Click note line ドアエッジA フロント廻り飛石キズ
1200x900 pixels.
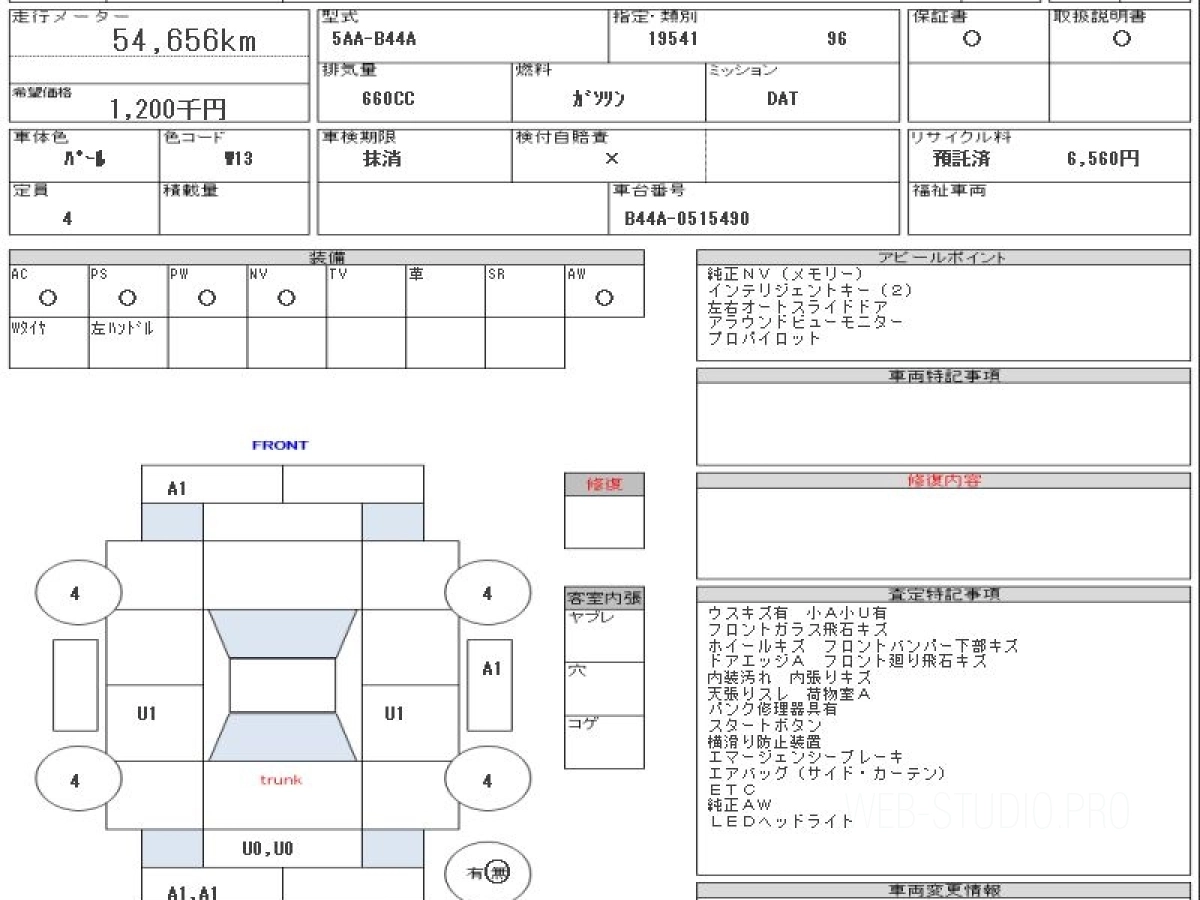coord(847,661)
